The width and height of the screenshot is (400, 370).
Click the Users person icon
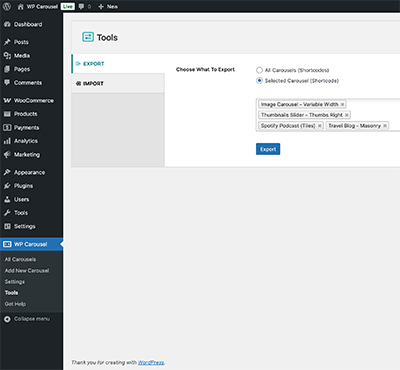pyautogui.click(x=7, y=199)
